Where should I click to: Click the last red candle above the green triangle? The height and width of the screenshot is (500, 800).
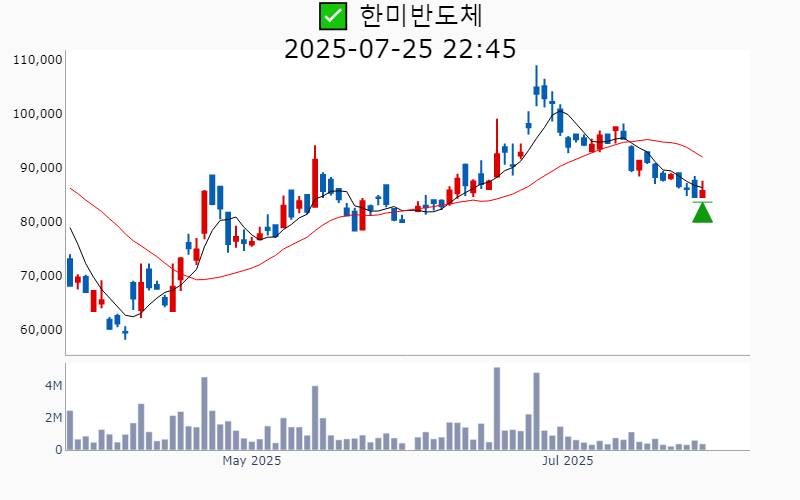point(703,190)
